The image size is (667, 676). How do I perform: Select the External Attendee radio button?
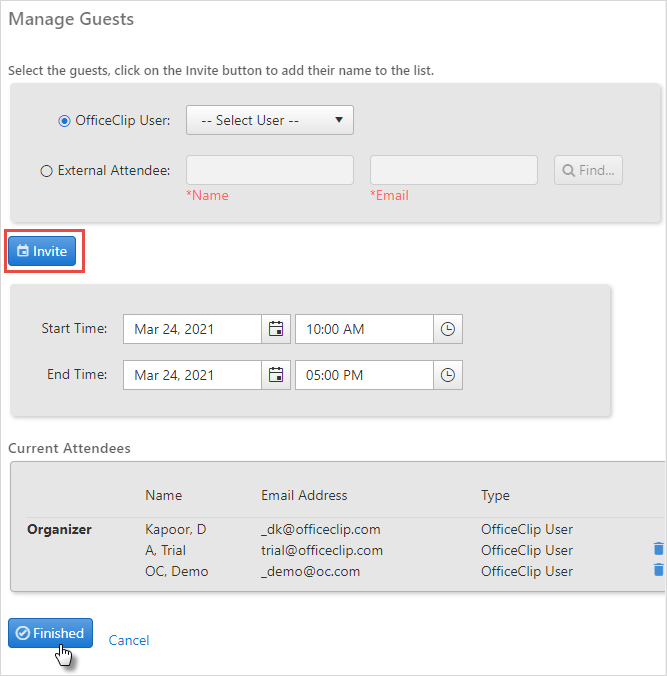[47, 171]
